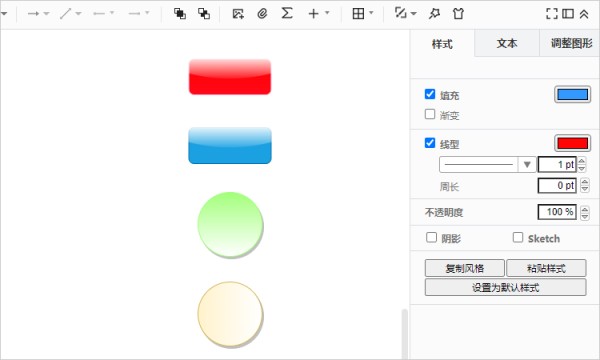
Task: Click the perimeter 0 pt stepper arrows
Action: 585,186
